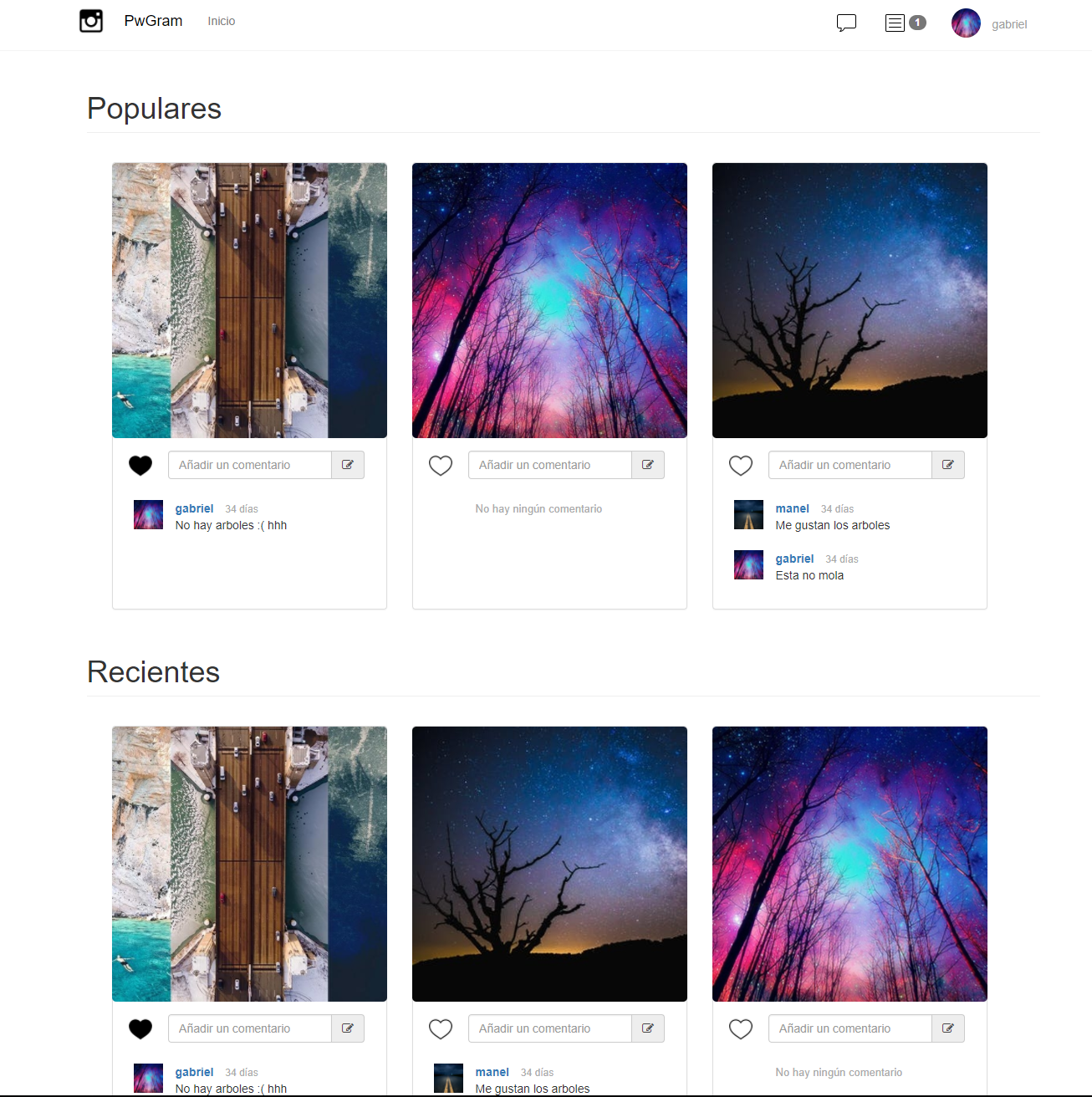Submit comment on dead tree photo in Populares
Image resolution: width=1092 pixels, height=1097 pixels.
[x=948, y=465]
